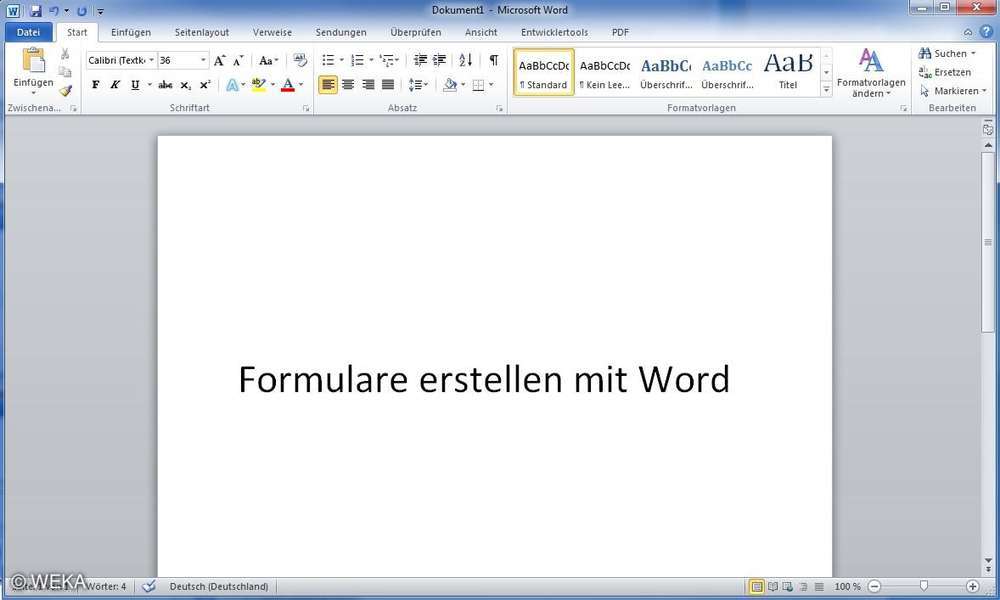The width and height of the screenshot is (1000, 600).
Task: Open the Entwicklertools tab
Action: pyautogui.click(x=553, y=32)
